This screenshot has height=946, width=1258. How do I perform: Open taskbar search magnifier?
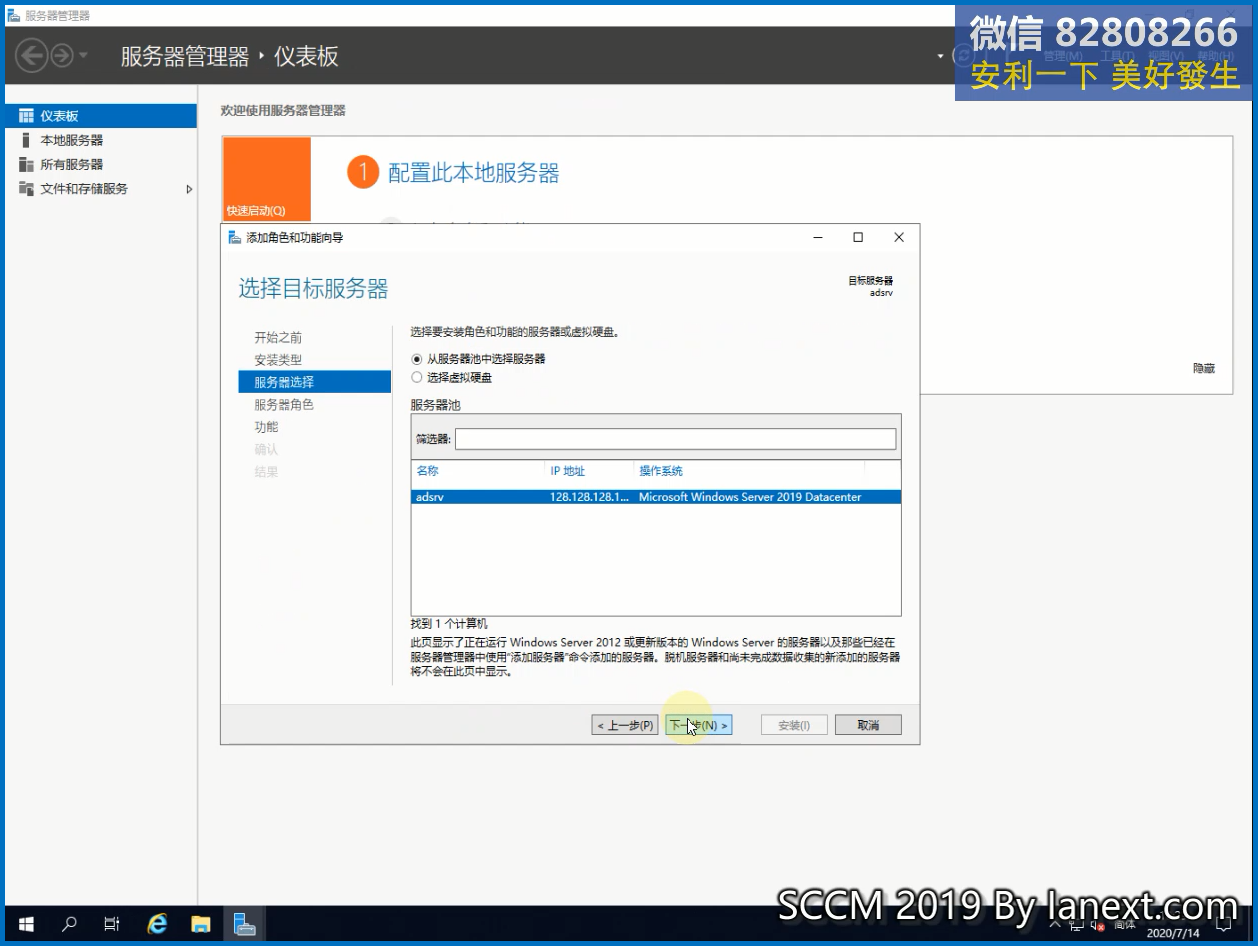pos(69,924)
